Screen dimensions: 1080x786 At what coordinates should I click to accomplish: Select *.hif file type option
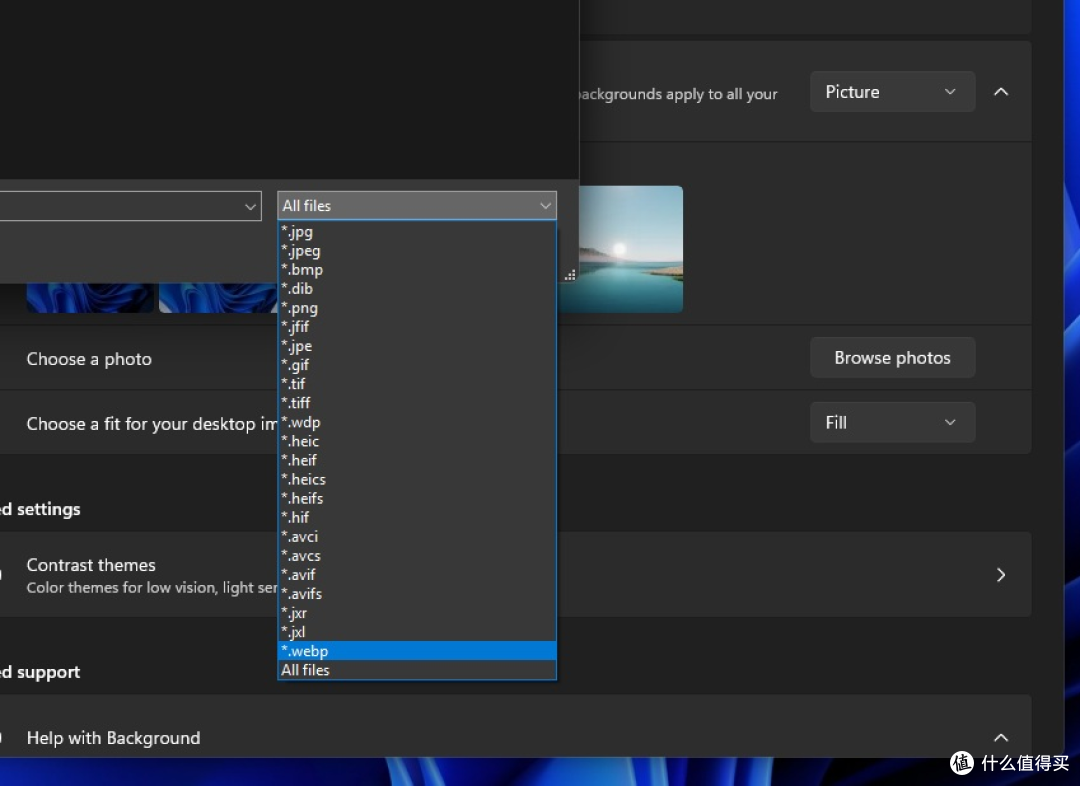pos(417,517)
